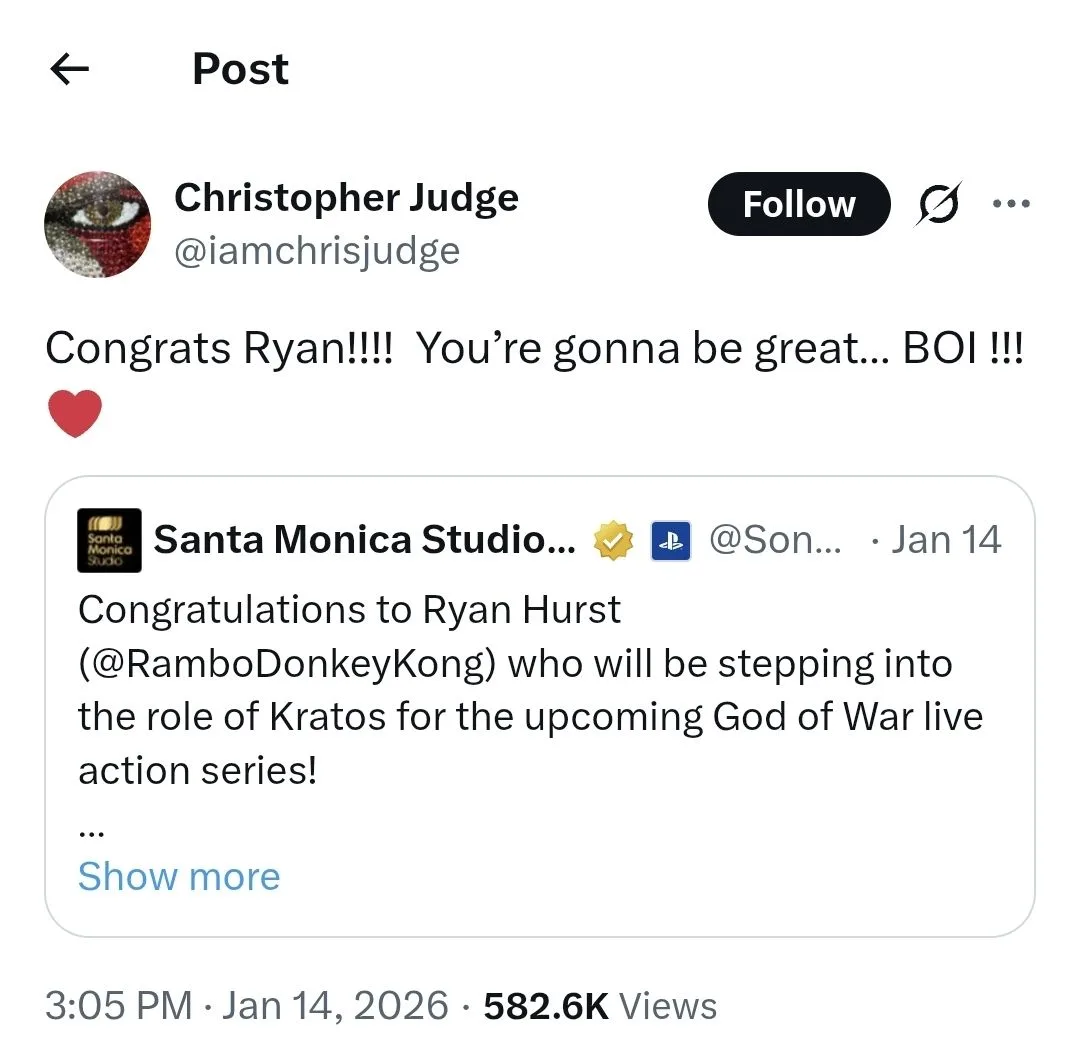Open the Grok analysis for this post
Screen dimensions: 1080x1042
point(937,203)
